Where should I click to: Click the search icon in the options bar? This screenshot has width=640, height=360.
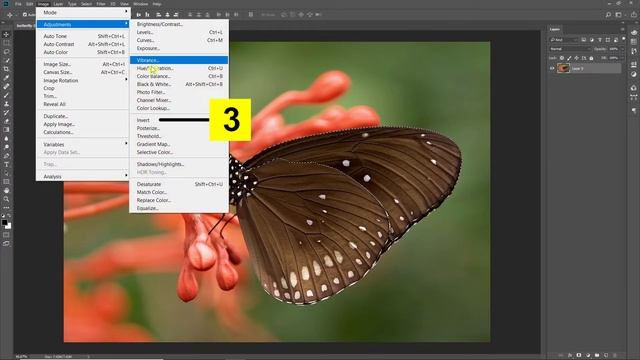coord(608,15)
